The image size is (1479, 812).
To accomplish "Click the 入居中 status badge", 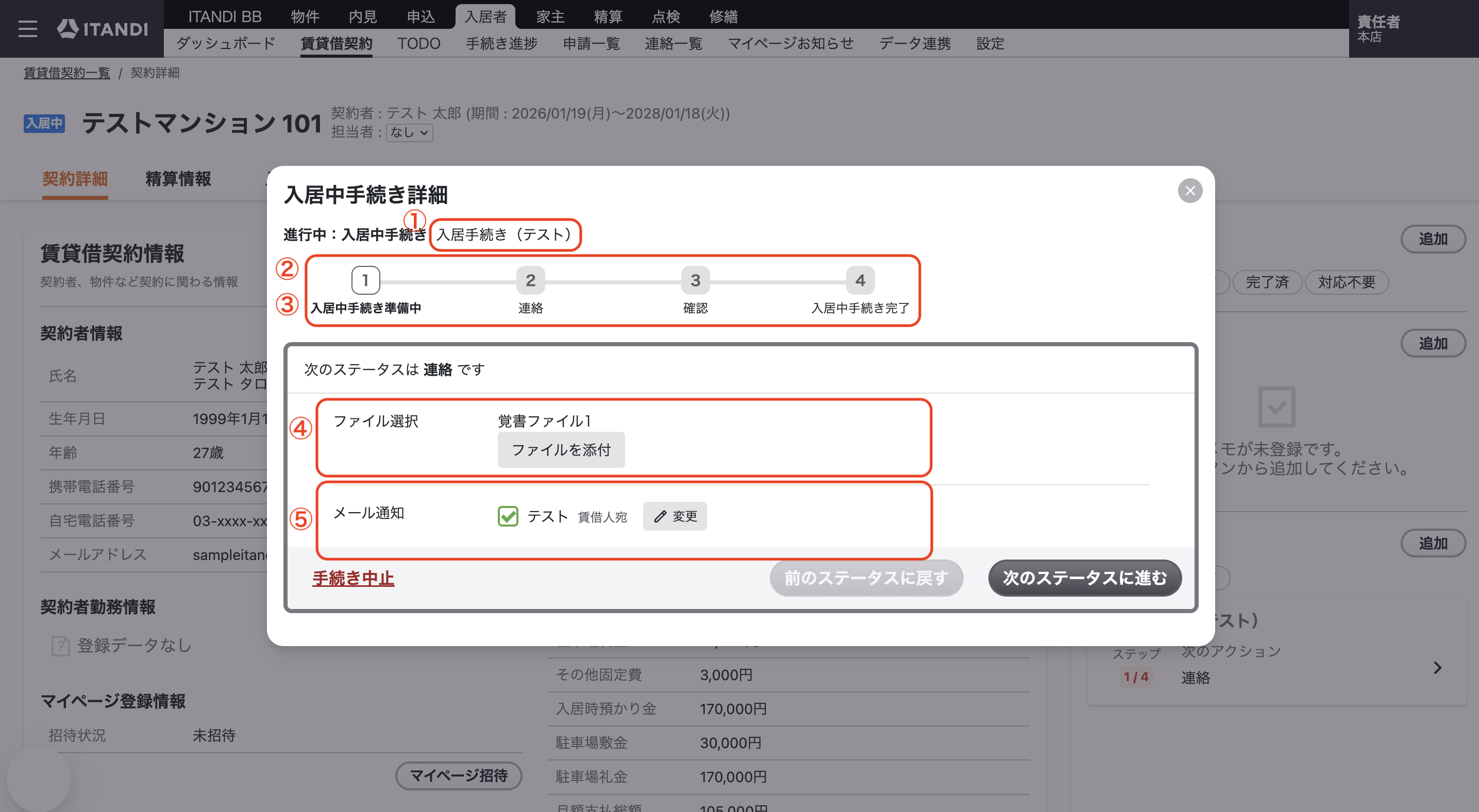I will pos(44,123).
